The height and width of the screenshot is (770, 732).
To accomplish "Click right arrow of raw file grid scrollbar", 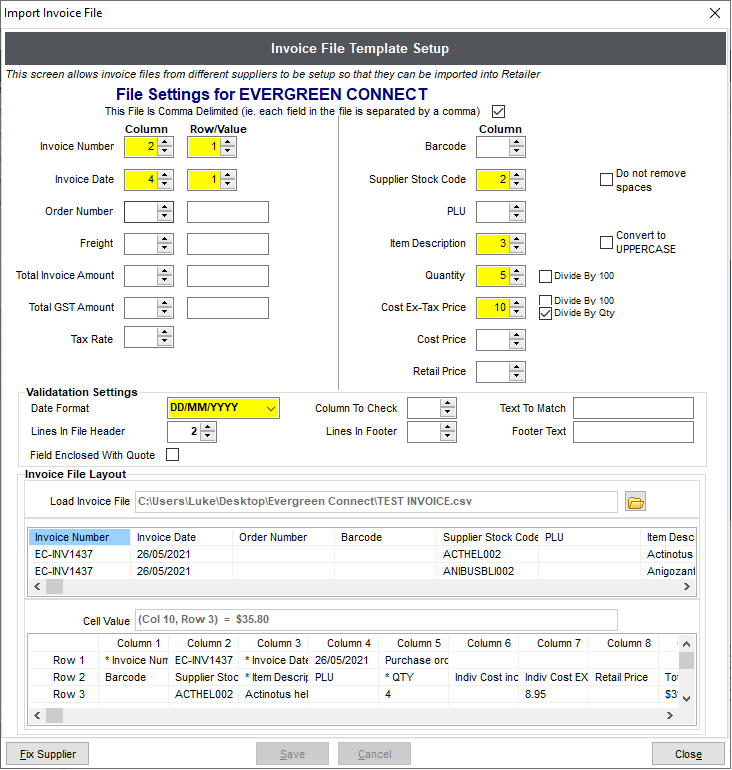I will pos(670,716).
